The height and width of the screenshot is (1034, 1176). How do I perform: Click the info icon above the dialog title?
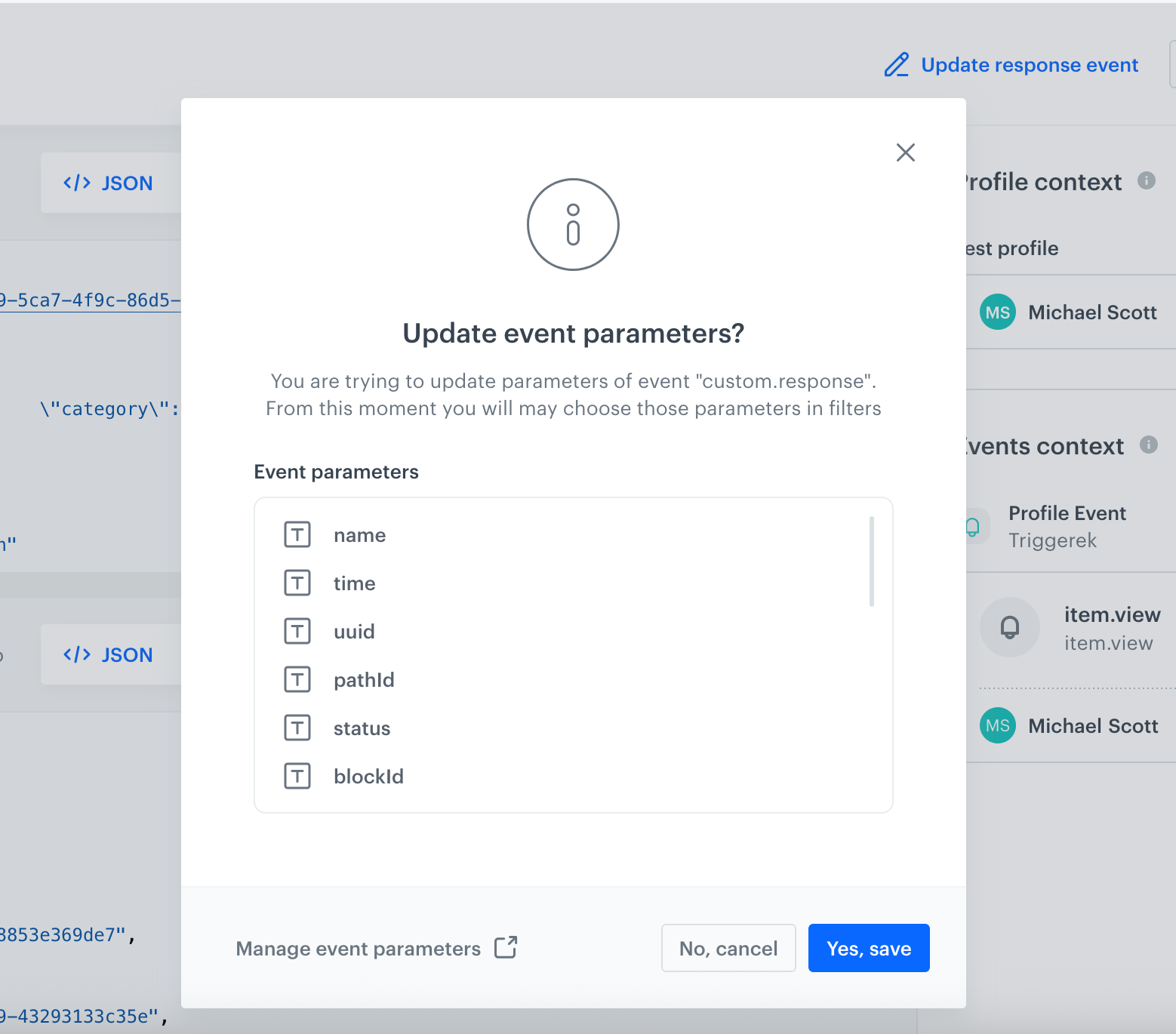[573, 224]
